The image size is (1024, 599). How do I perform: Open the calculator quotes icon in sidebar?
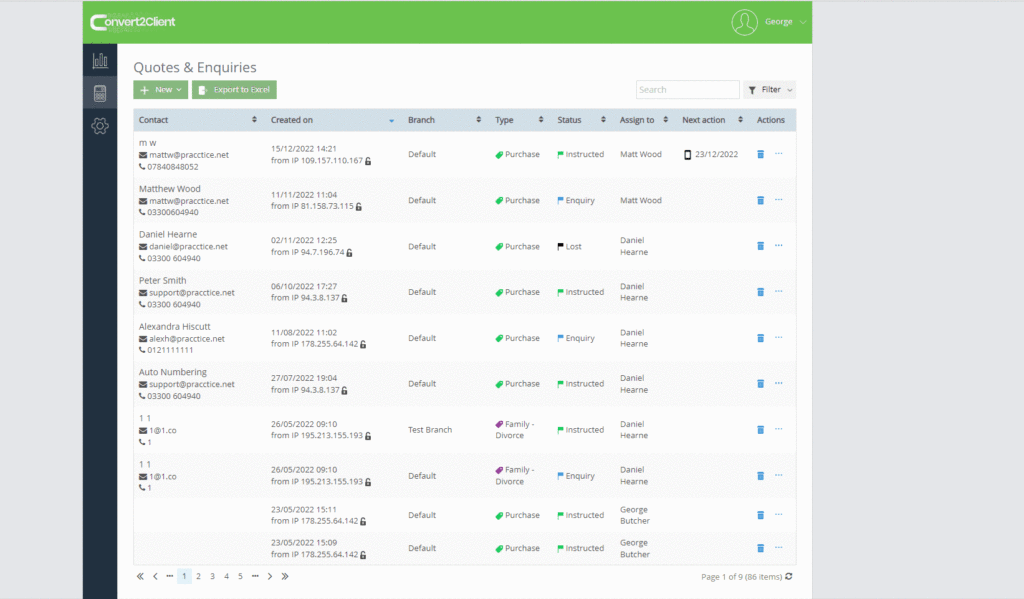click(x=100, y=93)
